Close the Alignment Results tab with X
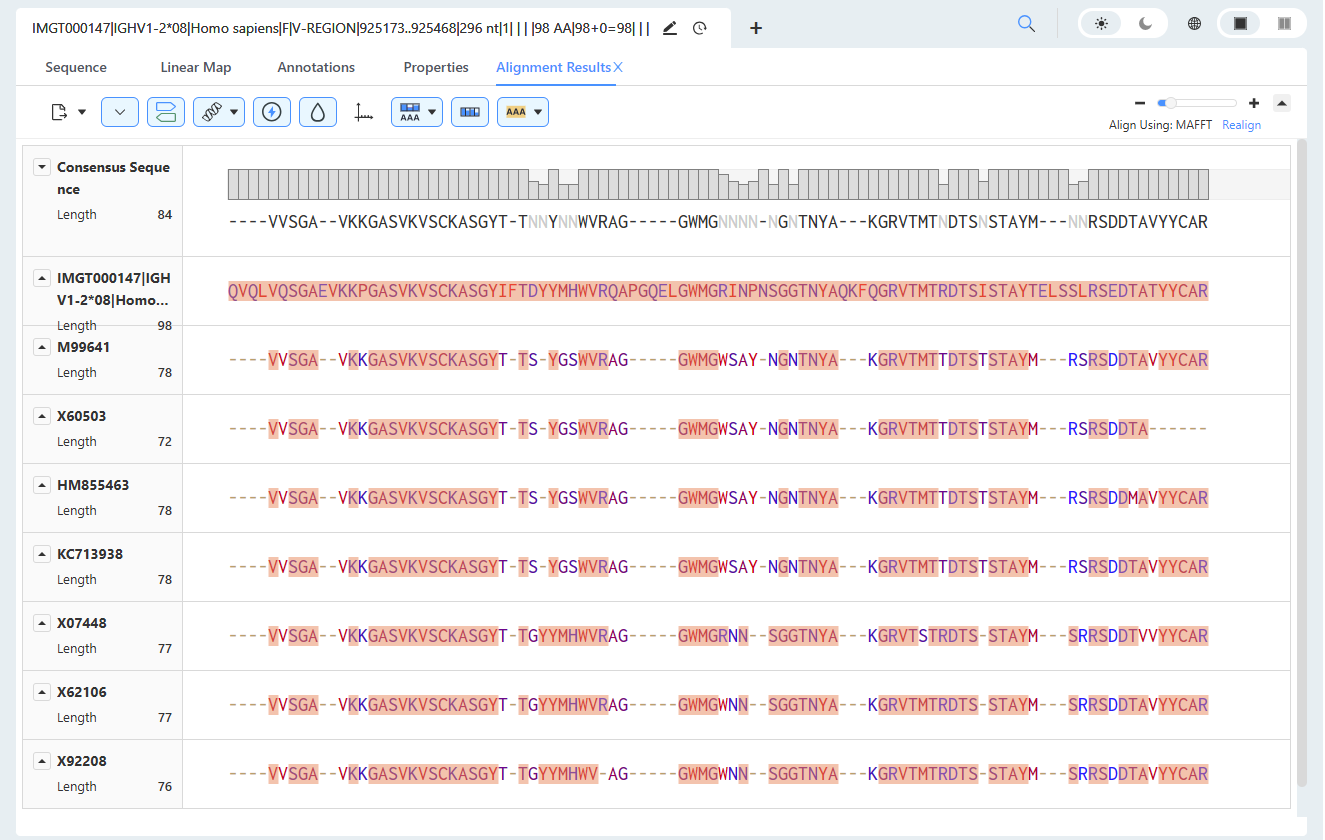1325x840 pixels. point(618,67)
